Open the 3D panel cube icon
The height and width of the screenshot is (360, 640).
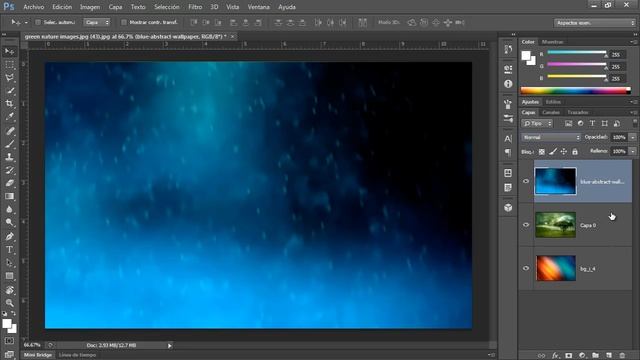[x=508, y=207]
